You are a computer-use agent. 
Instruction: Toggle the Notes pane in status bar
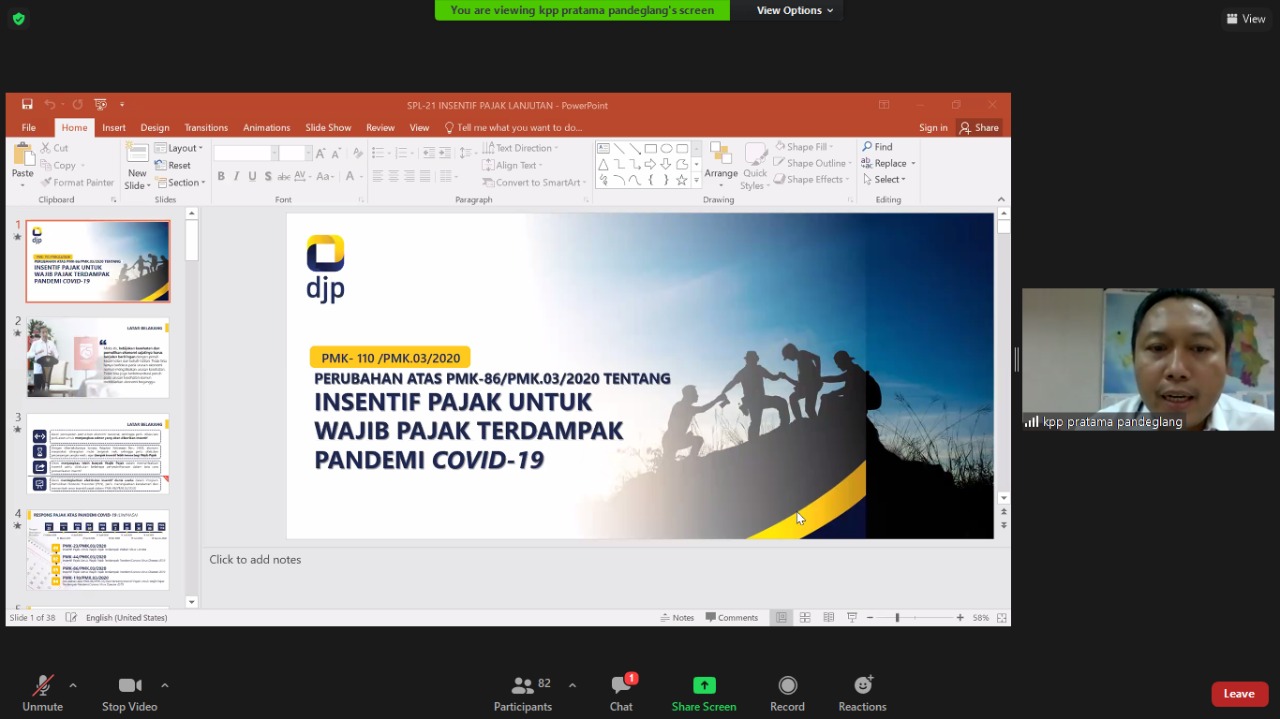pyautogui.click(x=677, y=618)
